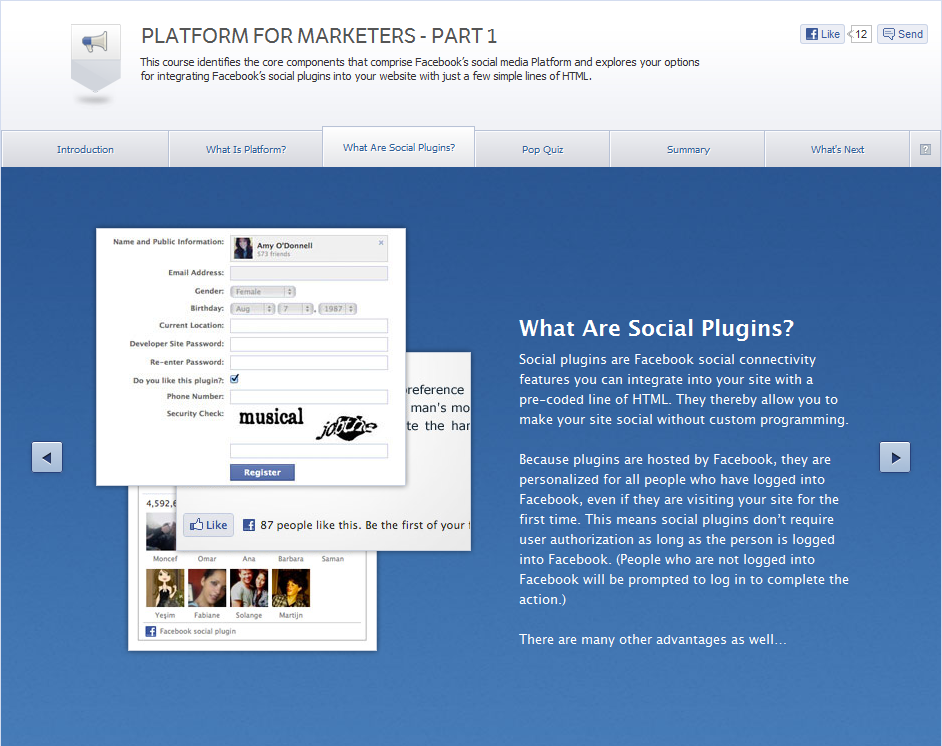Click the Send button

[x=902, y=34]
